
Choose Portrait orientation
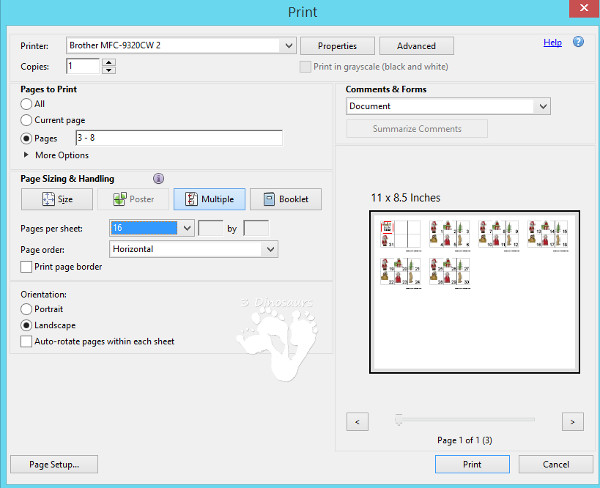27,310
